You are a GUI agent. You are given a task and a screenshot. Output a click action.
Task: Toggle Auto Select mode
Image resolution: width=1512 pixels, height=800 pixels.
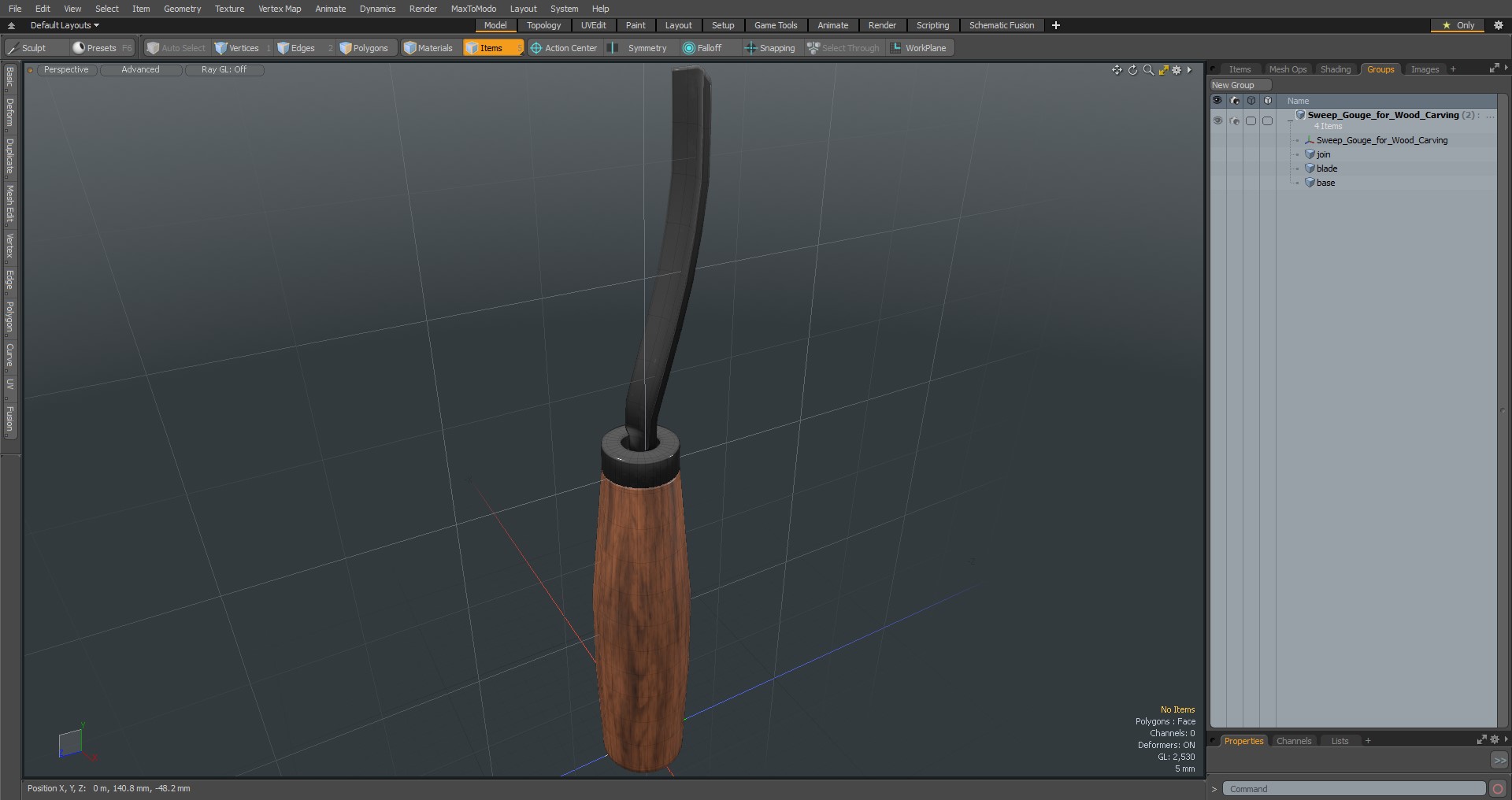pos(176,48)
